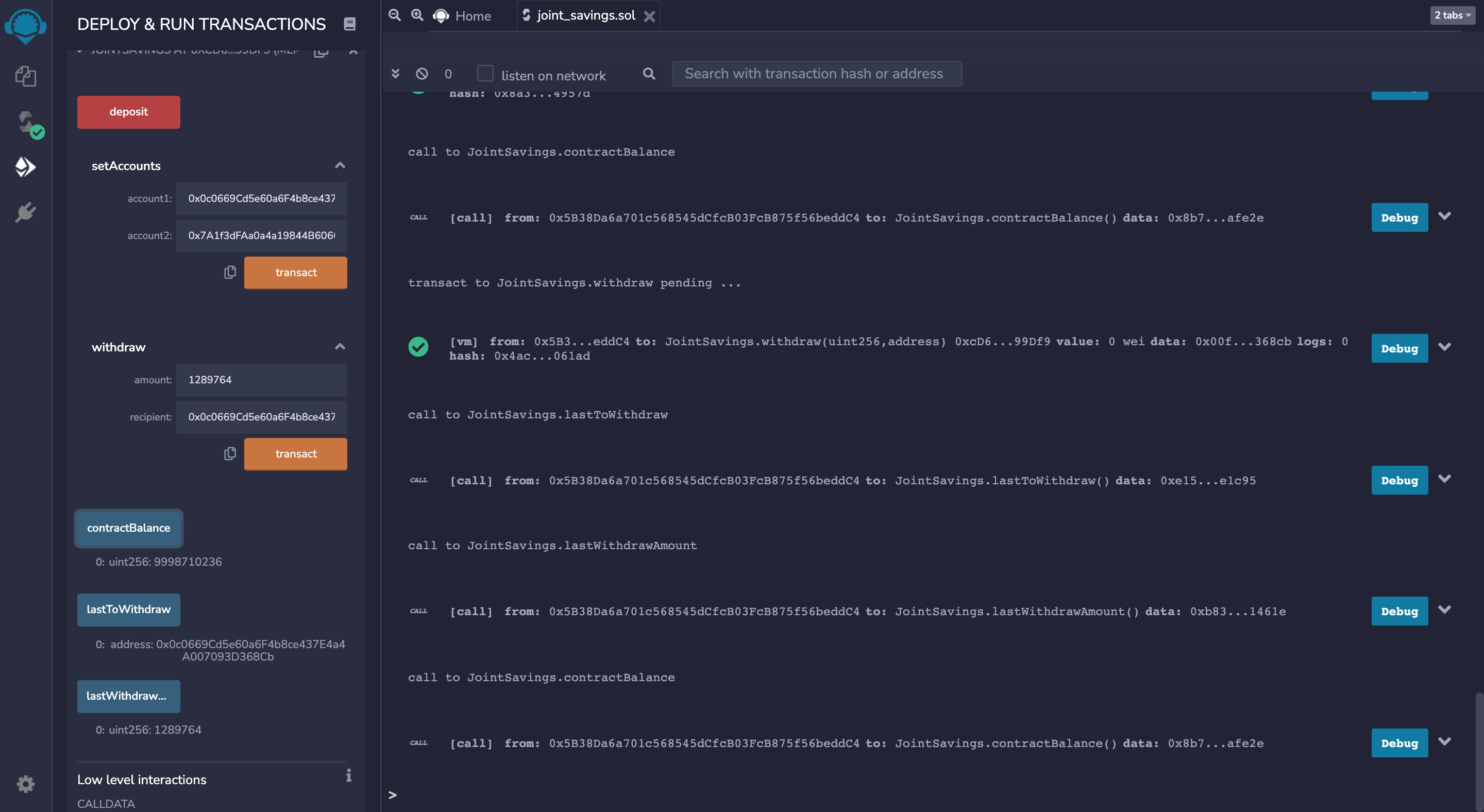Open the 2 tabs dropdown
The image size is (1484, 812).
coord(1453,15)
